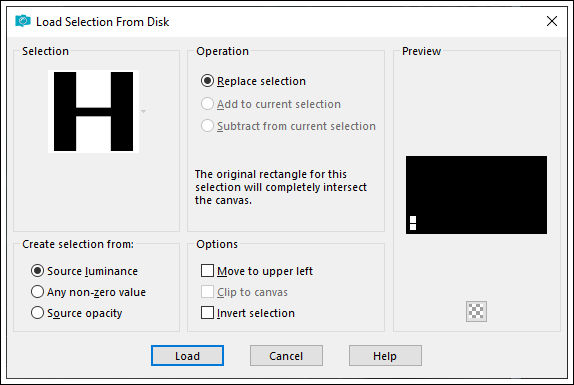Click the H selection thumbnail
Viewport: 574px width, 385px height.
[94, 111]
